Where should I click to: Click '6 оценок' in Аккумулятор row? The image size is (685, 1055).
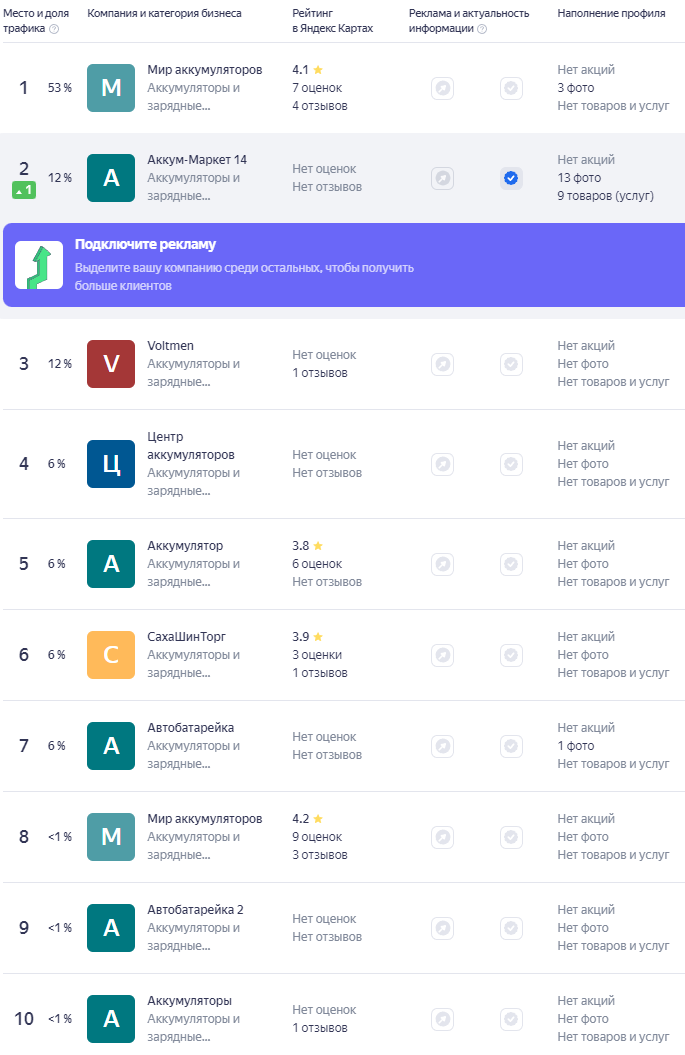coord(317,564)
